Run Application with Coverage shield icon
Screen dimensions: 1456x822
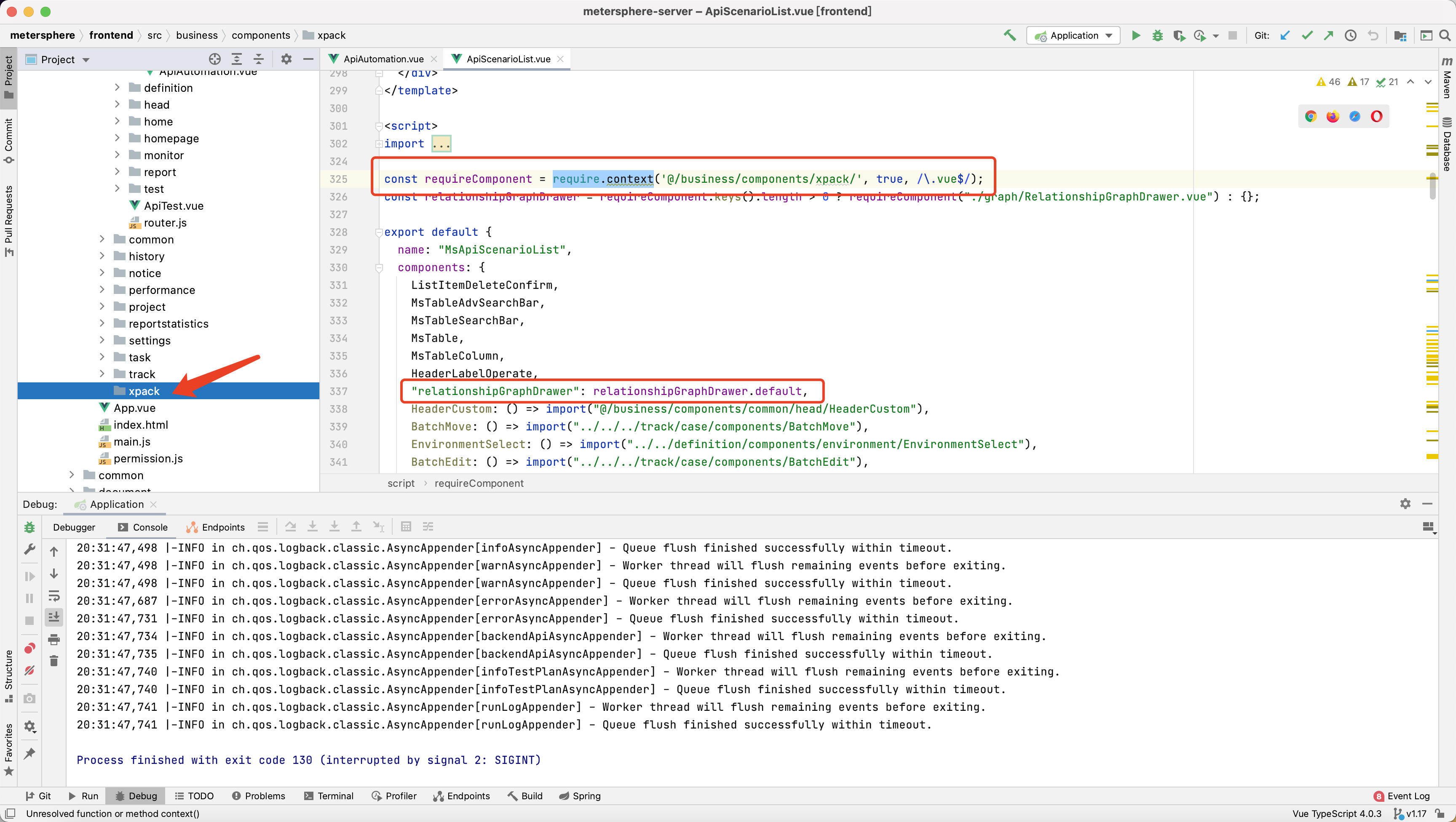click(1180, 35)
